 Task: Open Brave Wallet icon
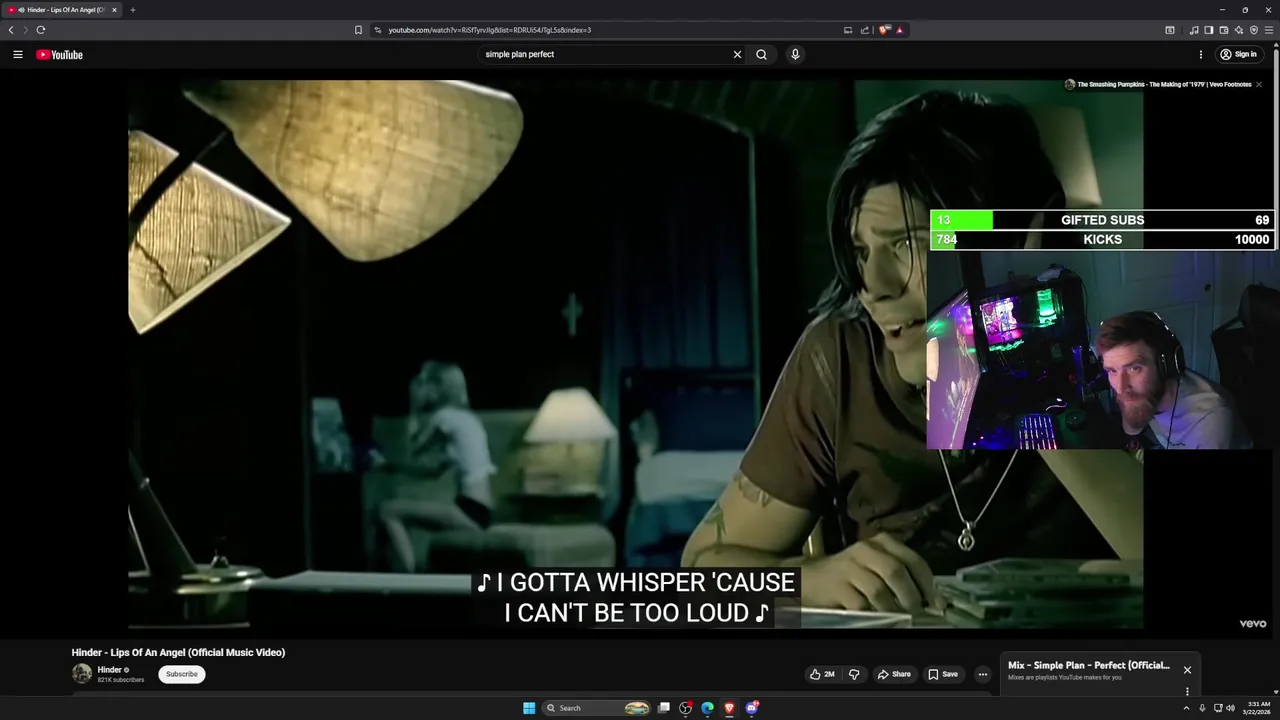coord(1223,30)
